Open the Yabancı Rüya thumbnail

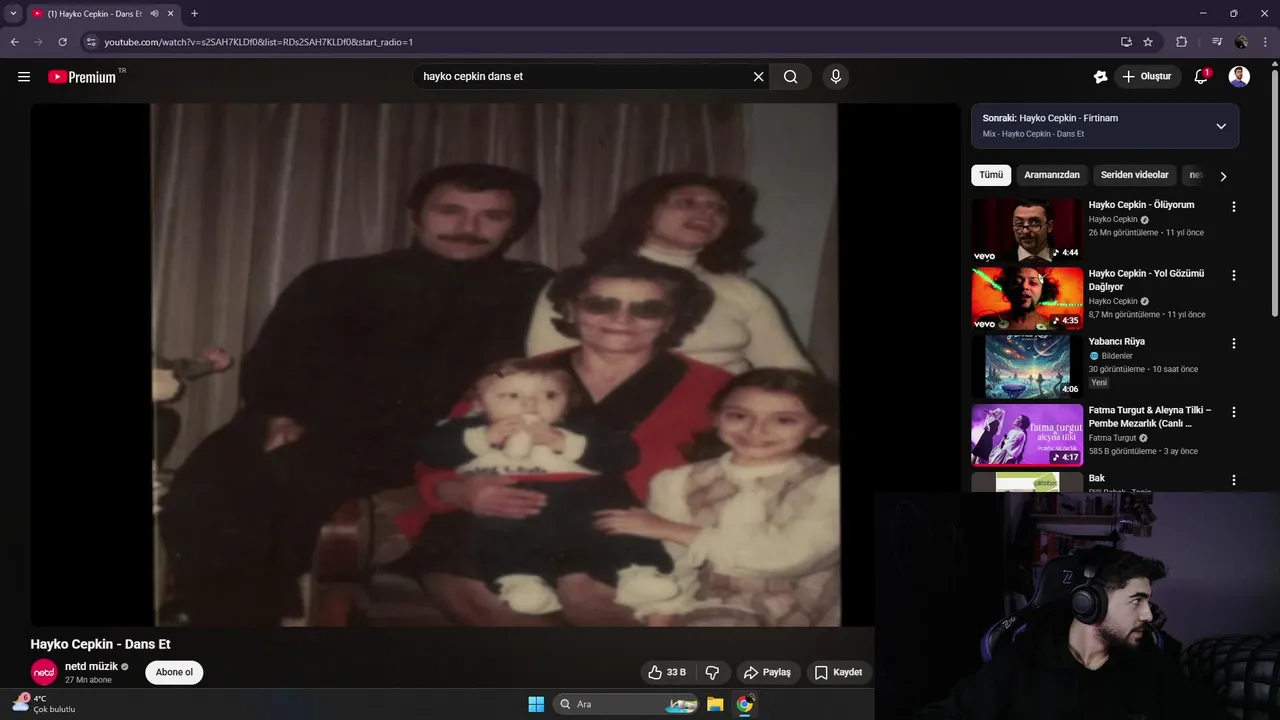1027,366
